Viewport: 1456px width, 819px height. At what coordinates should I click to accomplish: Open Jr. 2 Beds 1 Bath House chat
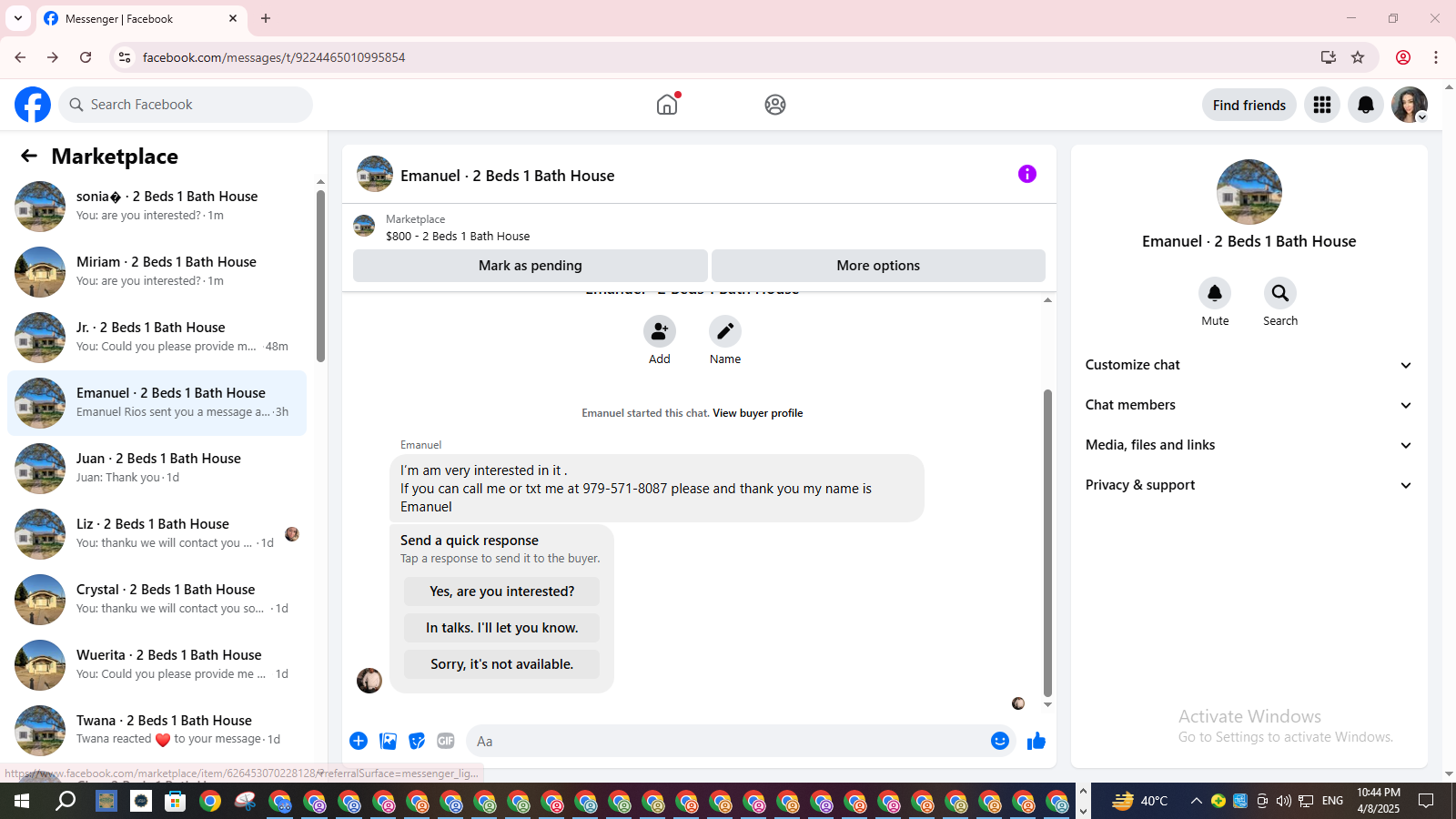(x=157, y=338)
